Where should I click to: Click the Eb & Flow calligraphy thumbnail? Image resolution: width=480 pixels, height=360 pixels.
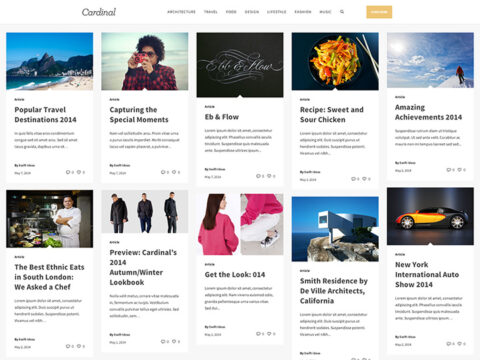pyautogui.click(x=240, y=65)
